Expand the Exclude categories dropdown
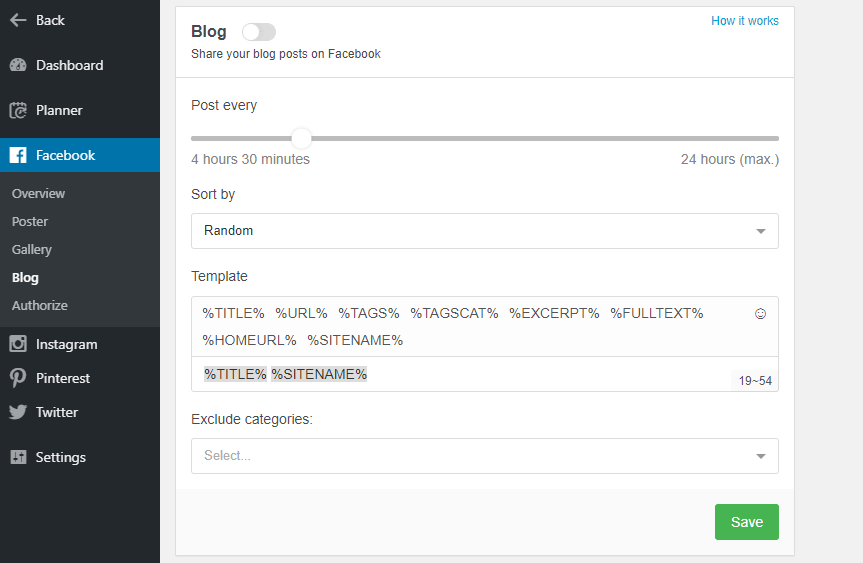Viewport: 863px width, 563px height. [484, 456]
